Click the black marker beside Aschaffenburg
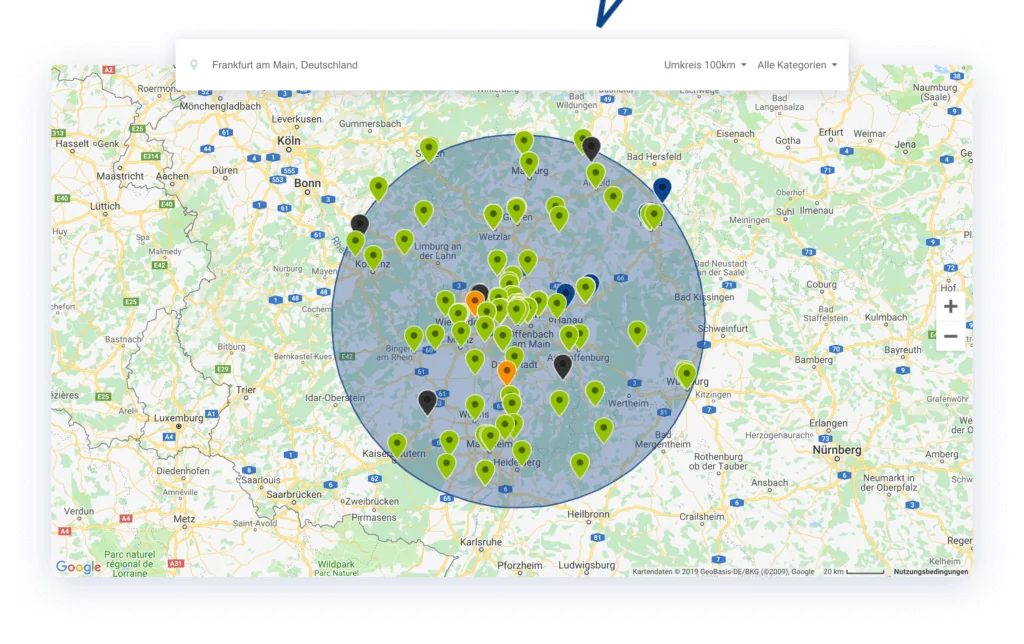This screenshot has height=644, width=1024. pos(563,365)
